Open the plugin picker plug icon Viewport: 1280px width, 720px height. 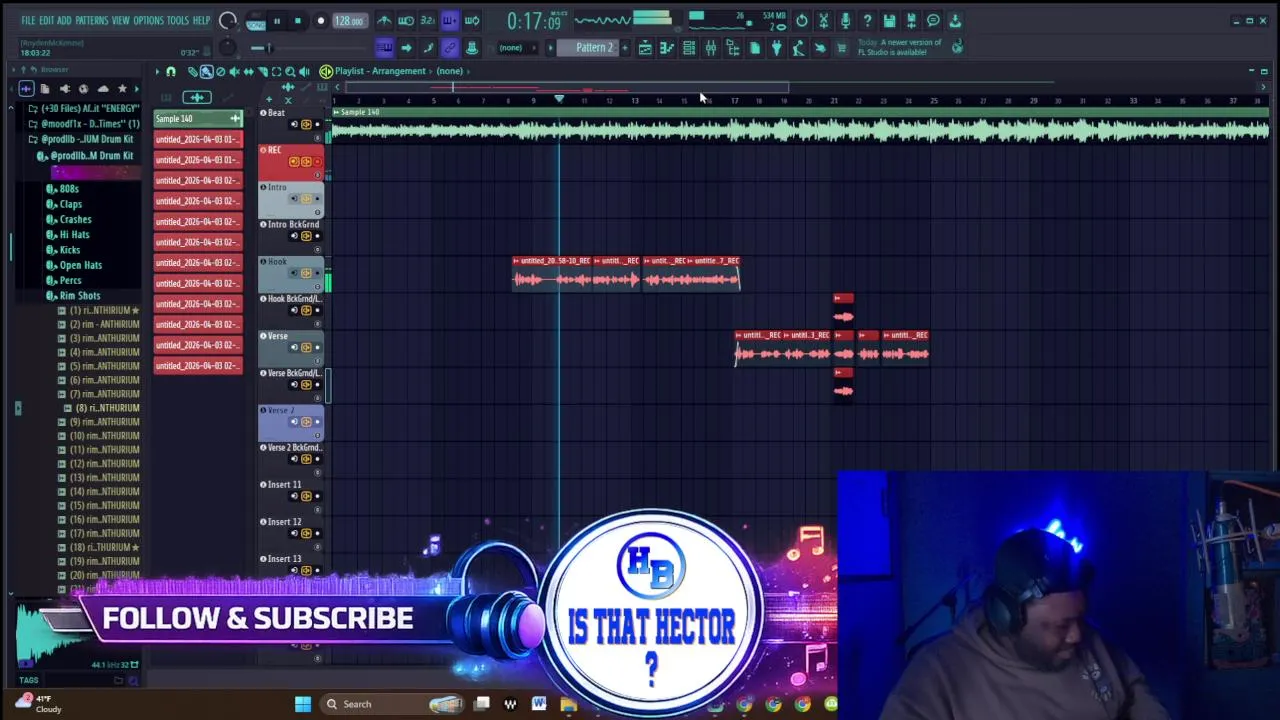(x=776, y=48)
